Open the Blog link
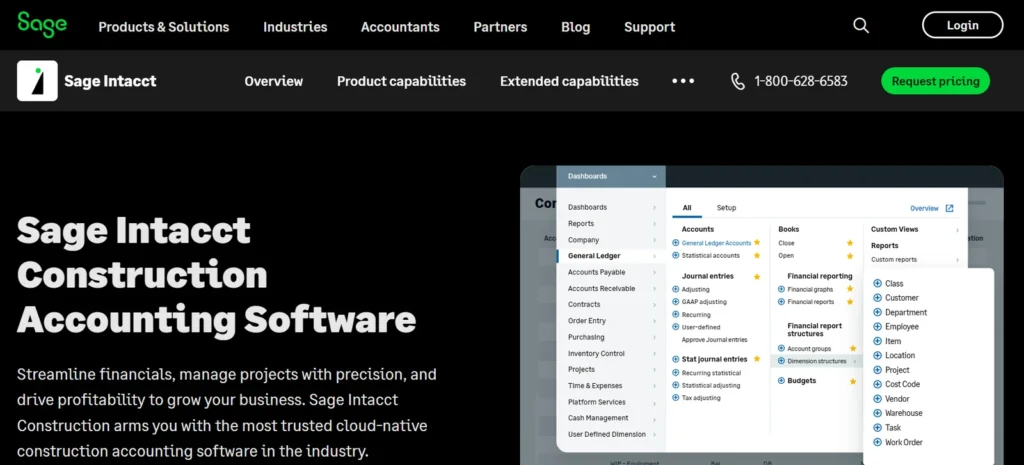The image size is (1024, 465). click(575, 27)
